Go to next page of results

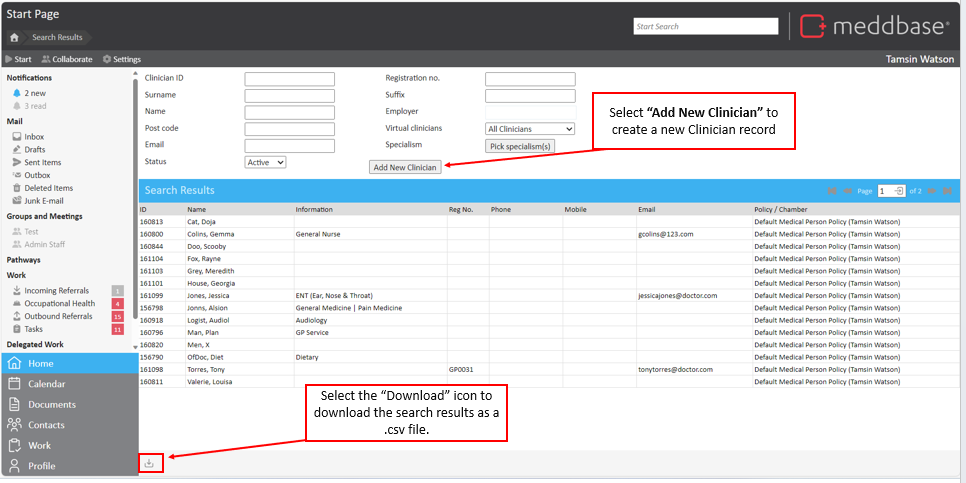click(932, 190)
